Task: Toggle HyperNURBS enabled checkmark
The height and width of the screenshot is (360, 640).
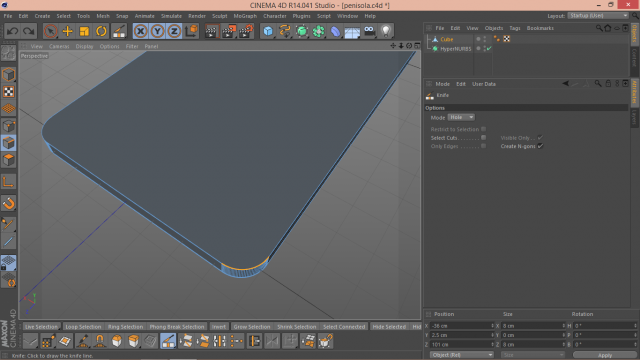Action: click(489, 49)
